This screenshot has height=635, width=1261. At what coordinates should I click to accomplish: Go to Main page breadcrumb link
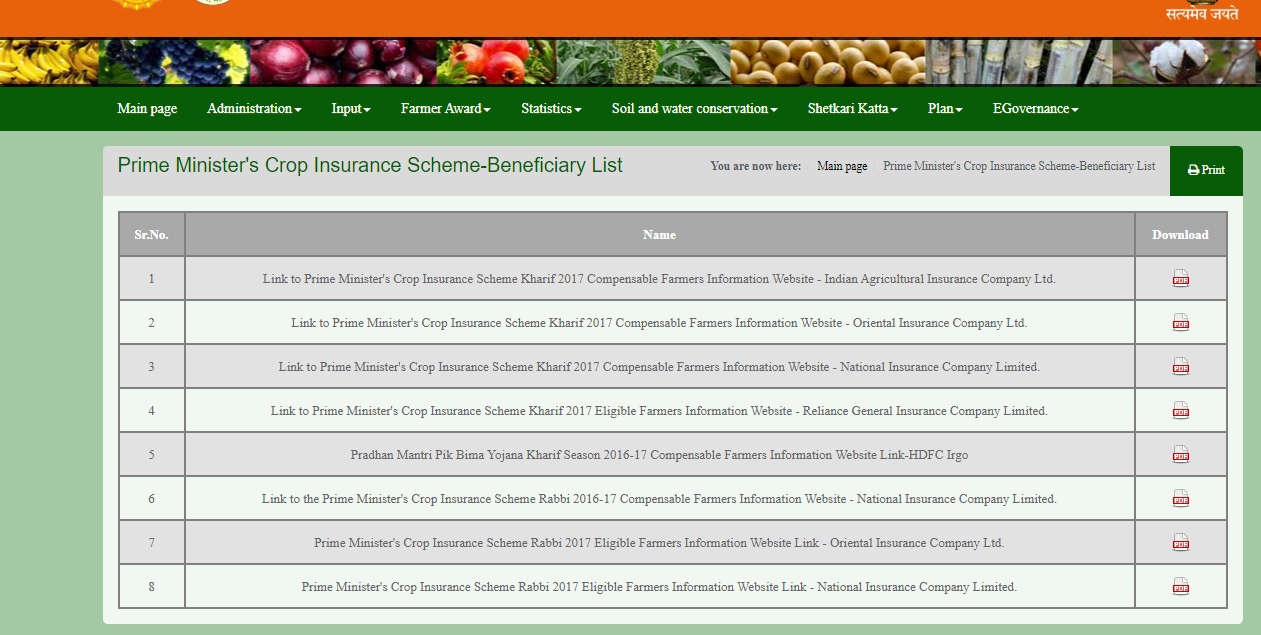842,167
